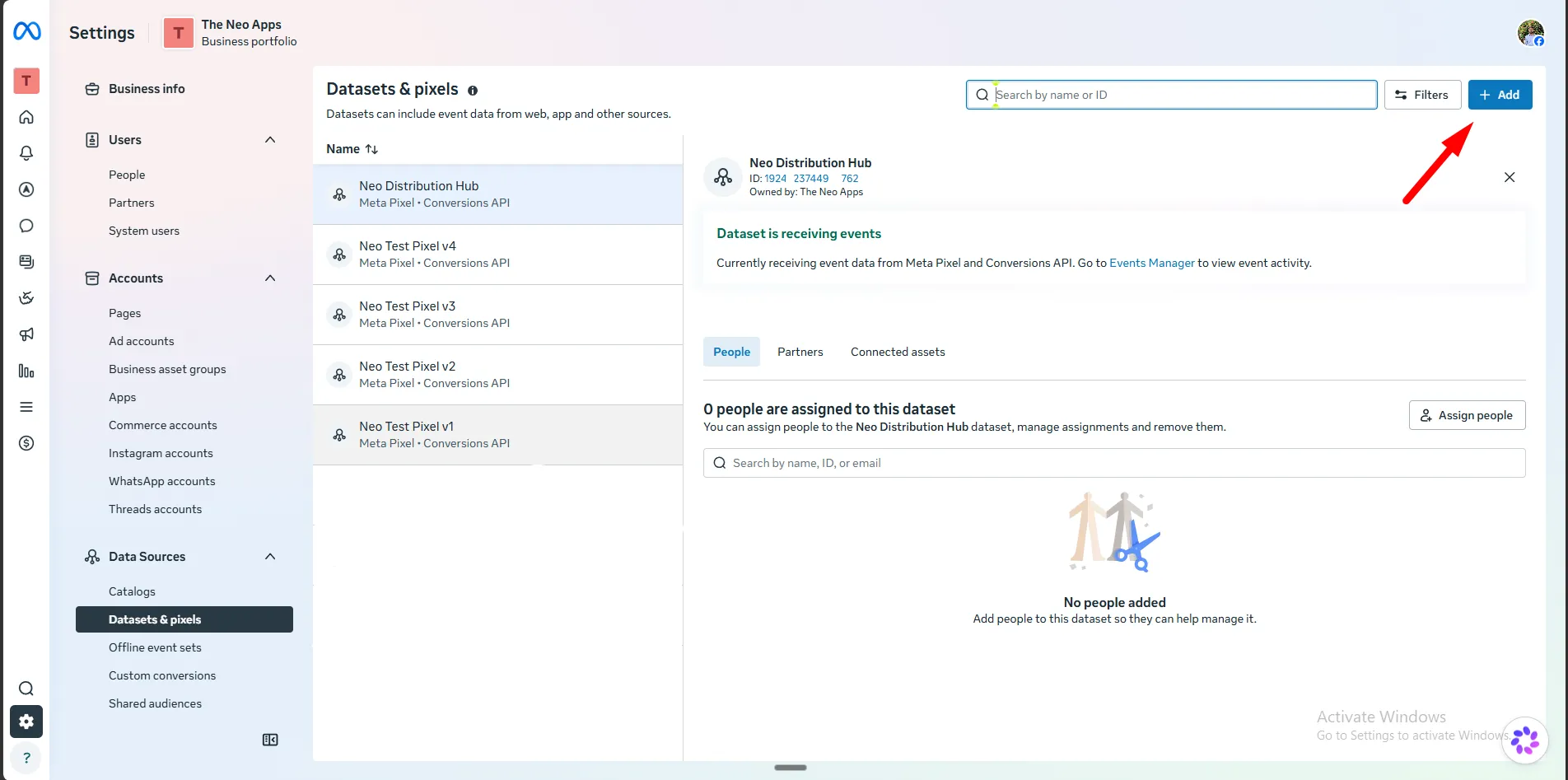Switch to the Connected assets tab
This screenshot has width=1568, height=780.
(x=898, y=352)
